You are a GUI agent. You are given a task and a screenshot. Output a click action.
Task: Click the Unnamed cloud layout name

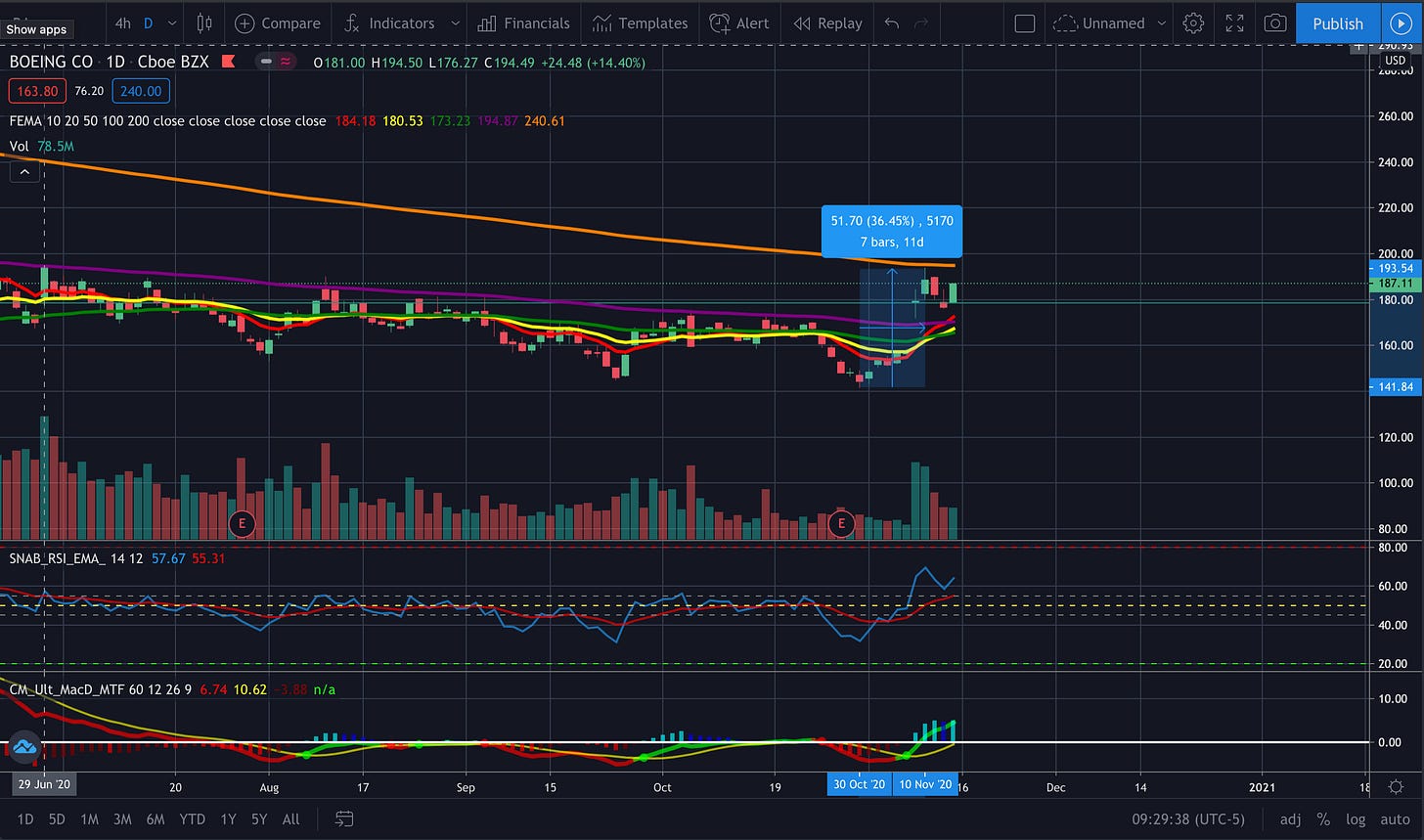(1099, 22)
